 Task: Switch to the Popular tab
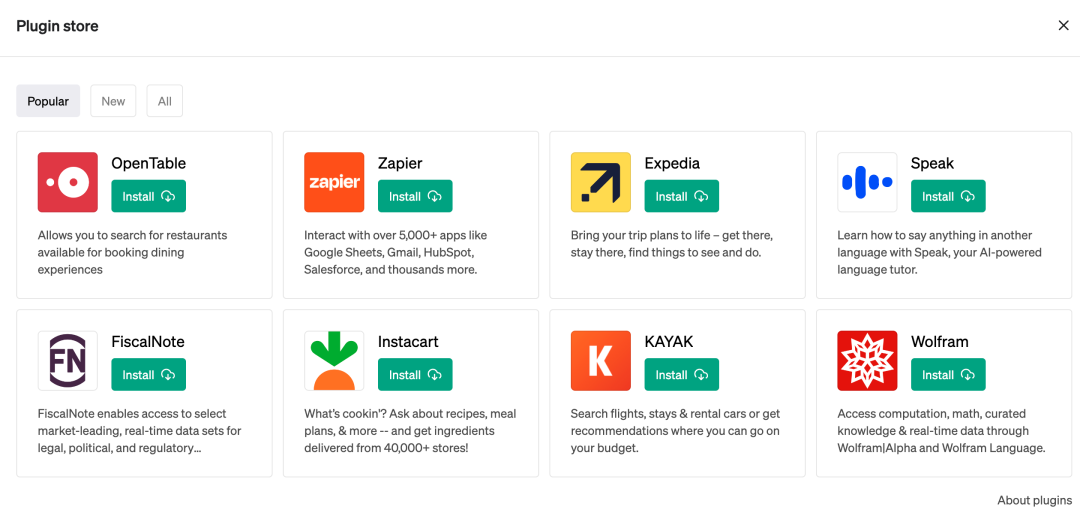[48, 101]
